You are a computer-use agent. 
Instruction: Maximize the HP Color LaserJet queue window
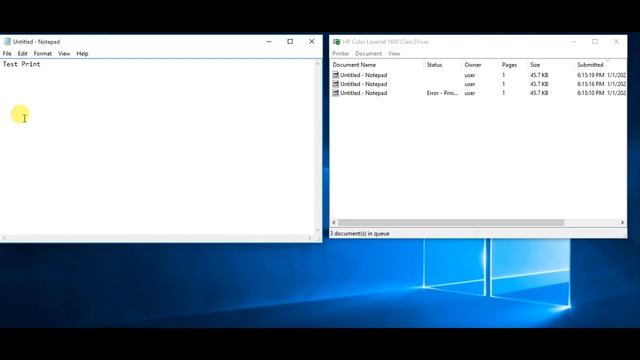[x=595, y=42]
